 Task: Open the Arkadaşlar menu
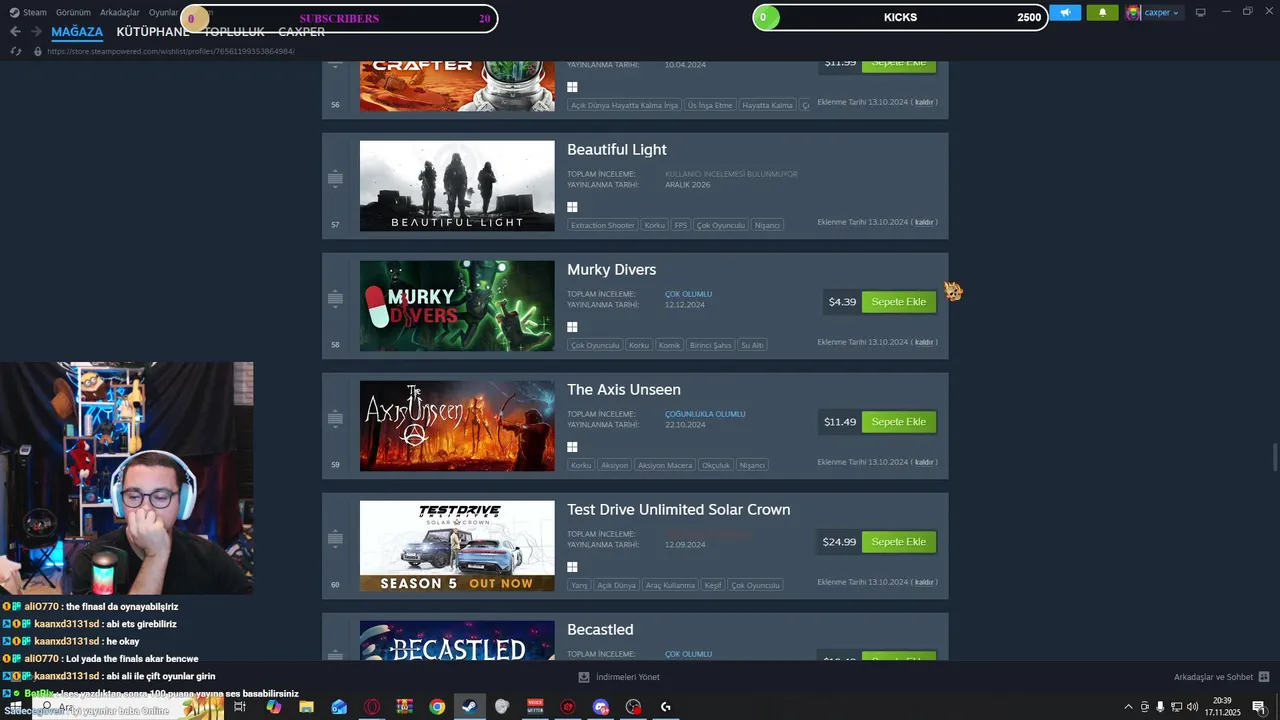[x=120, y=13]
